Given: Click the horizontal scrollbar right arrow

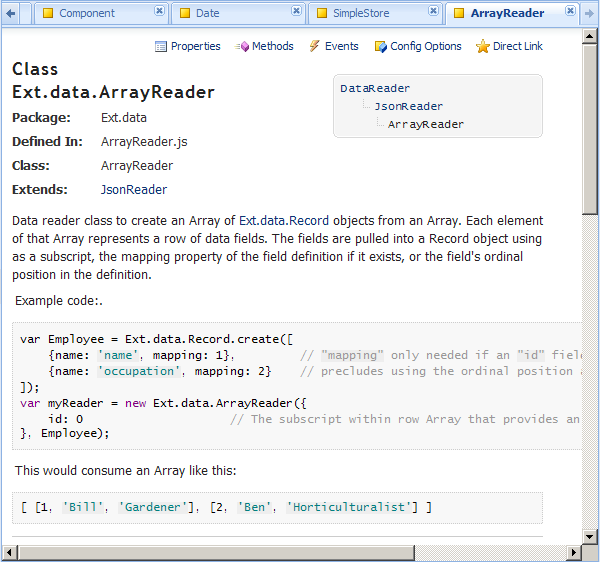Looking at the screenshot, I should pyautogui.click(x=574, y=552).
